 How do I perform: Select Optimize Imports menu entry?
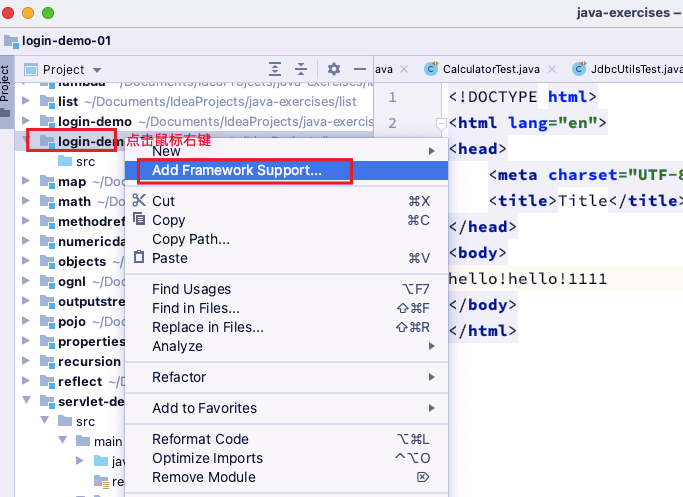click(x=286, y=458)
